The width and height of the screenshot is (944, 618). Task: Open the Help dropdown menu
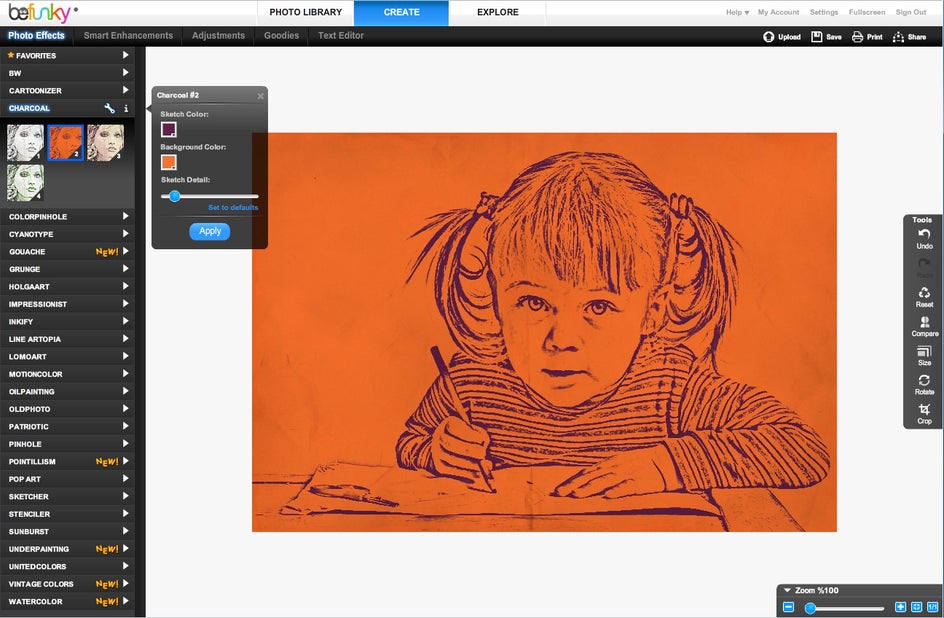pyautogui.click(x=737, y=12)
